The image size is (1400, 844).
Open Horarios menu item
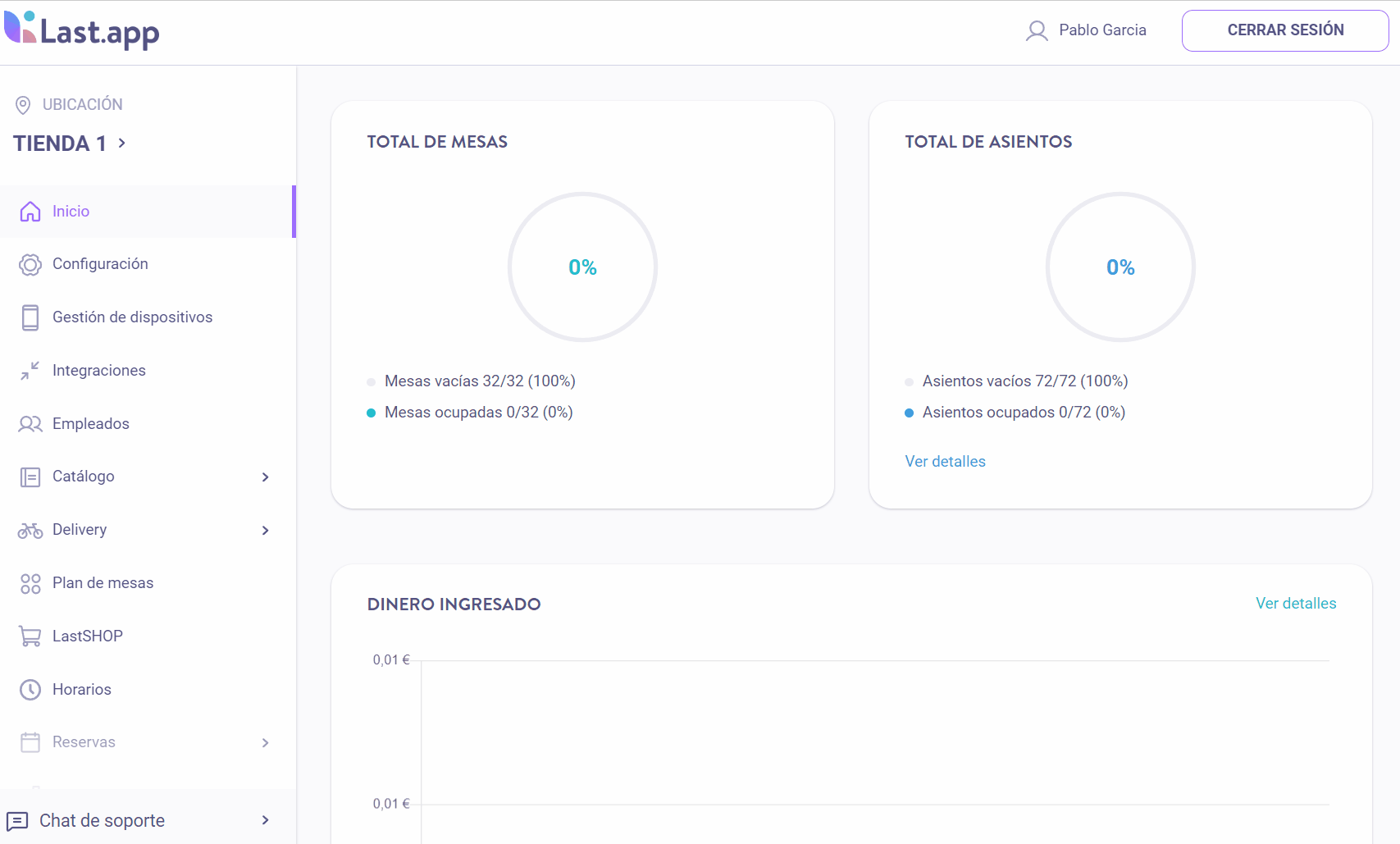(x=148, y=690)
